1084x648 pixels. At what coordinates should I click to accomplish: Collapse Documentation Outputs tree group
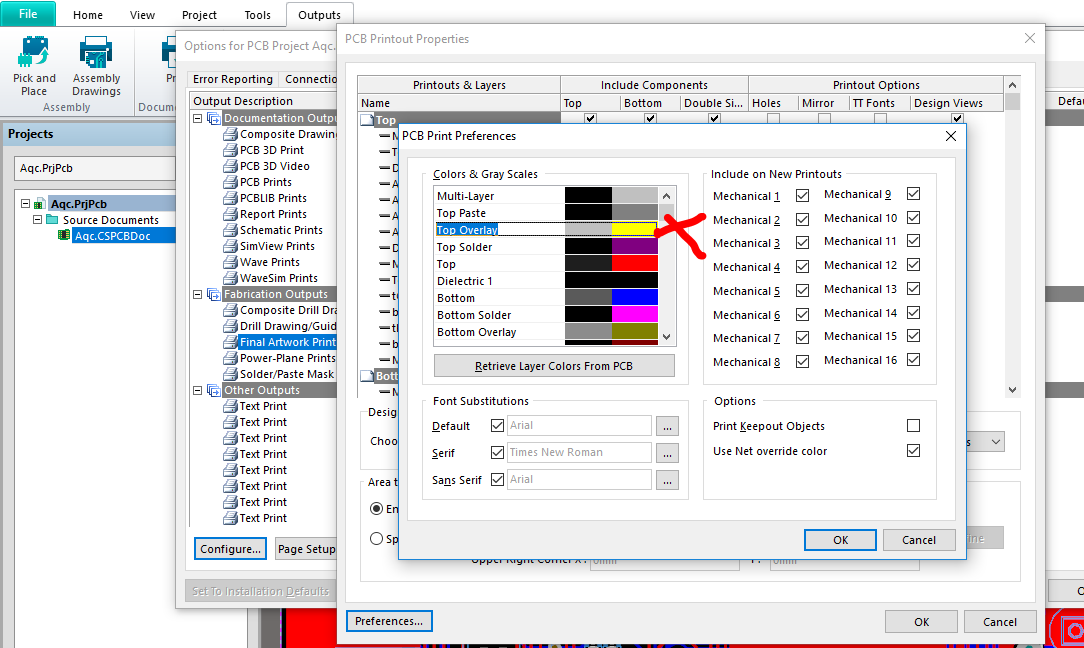click(x=198, y=118)
